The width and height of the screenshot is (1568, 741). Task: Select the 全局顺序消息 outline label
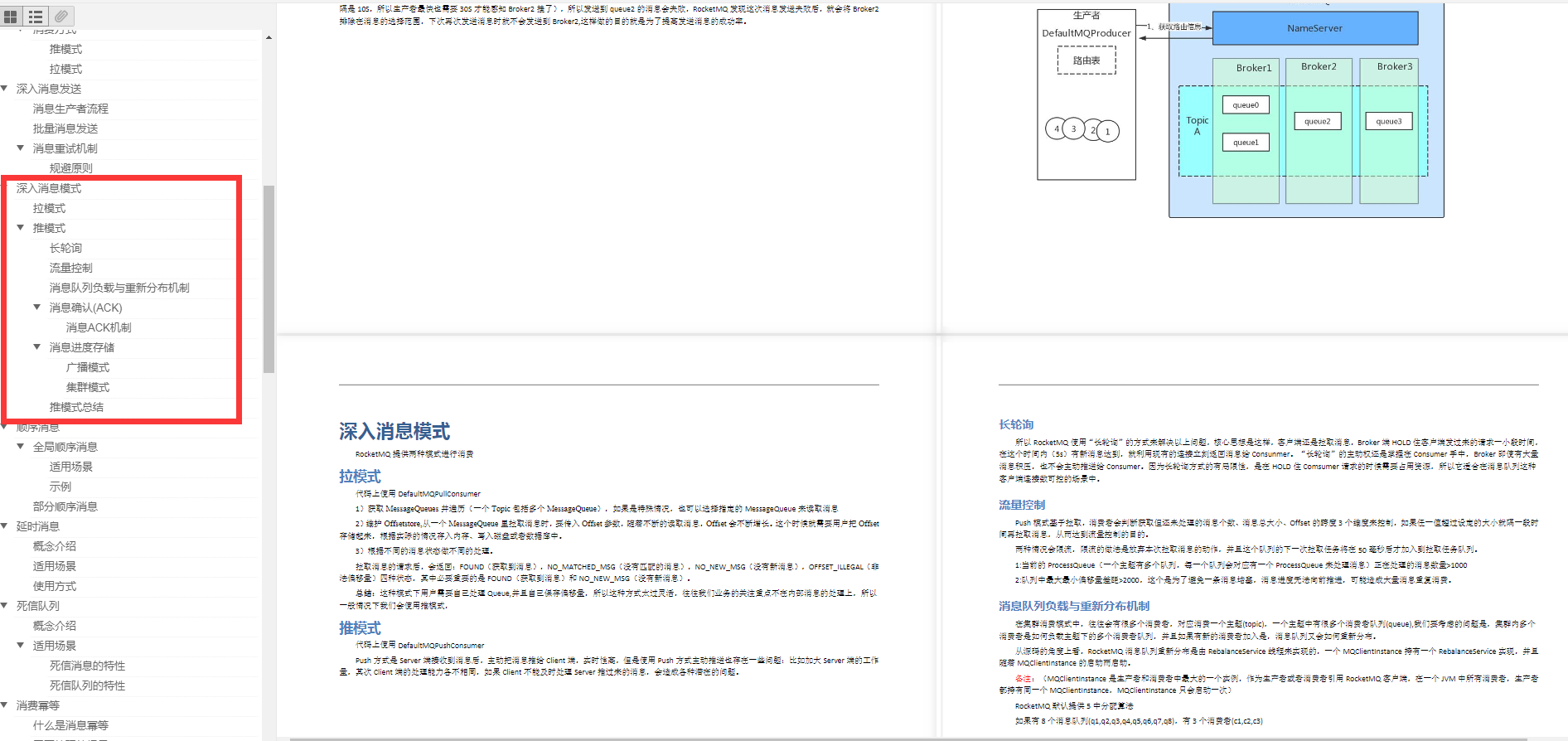pyautogui.click(x=65, y=447)
